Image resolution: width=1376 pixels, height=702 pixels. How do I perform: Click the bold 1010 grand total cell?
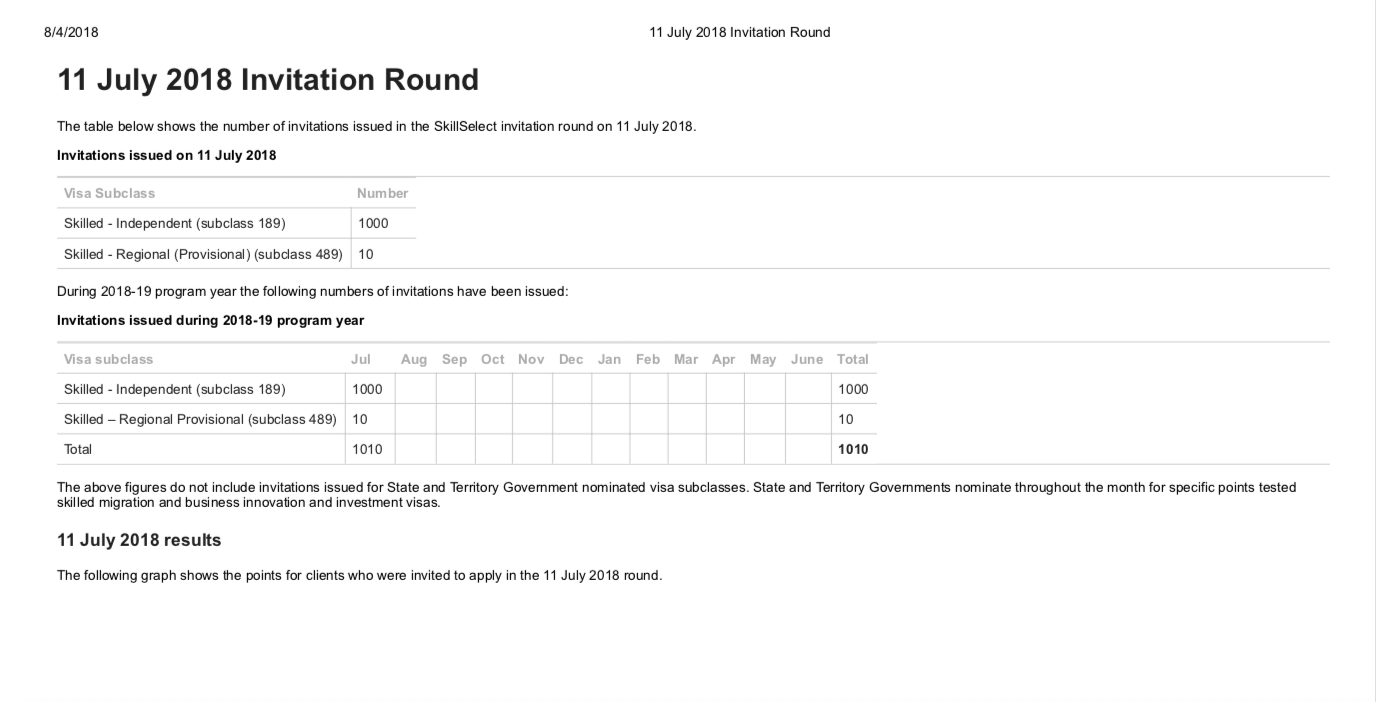(x=853, y=449)
